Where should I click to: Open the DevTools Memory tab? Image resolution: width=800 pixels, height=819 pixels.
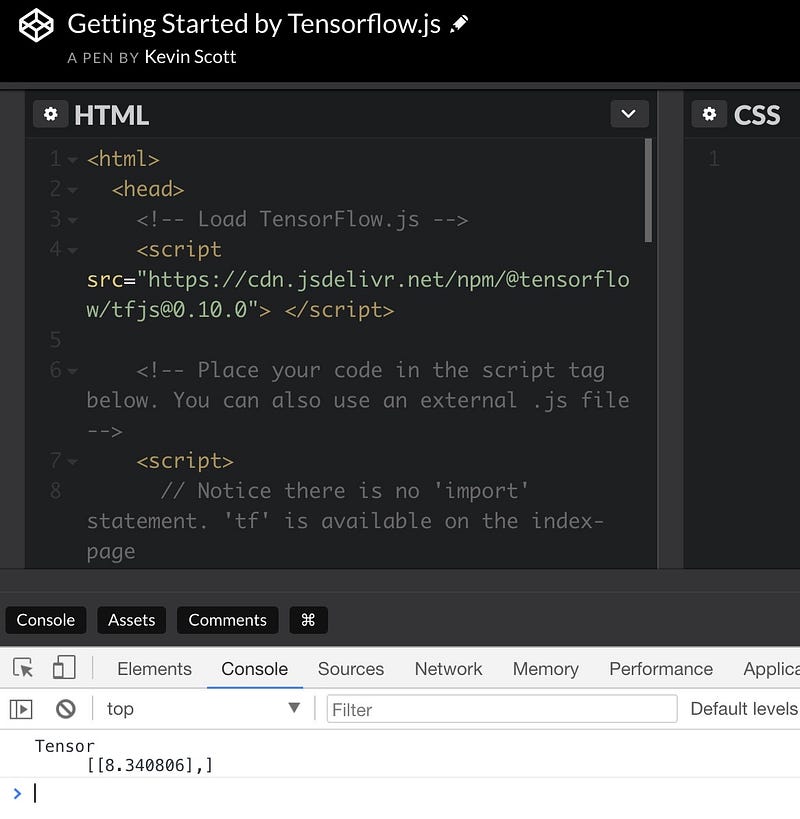pos(546,669)
